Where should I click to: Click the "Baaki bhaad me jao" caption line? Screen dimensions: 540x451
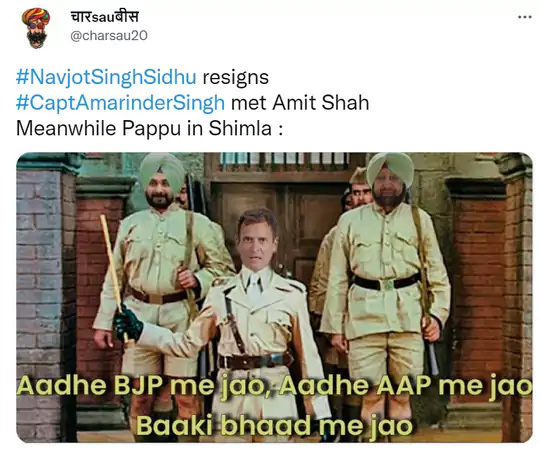tap(274, 426)
